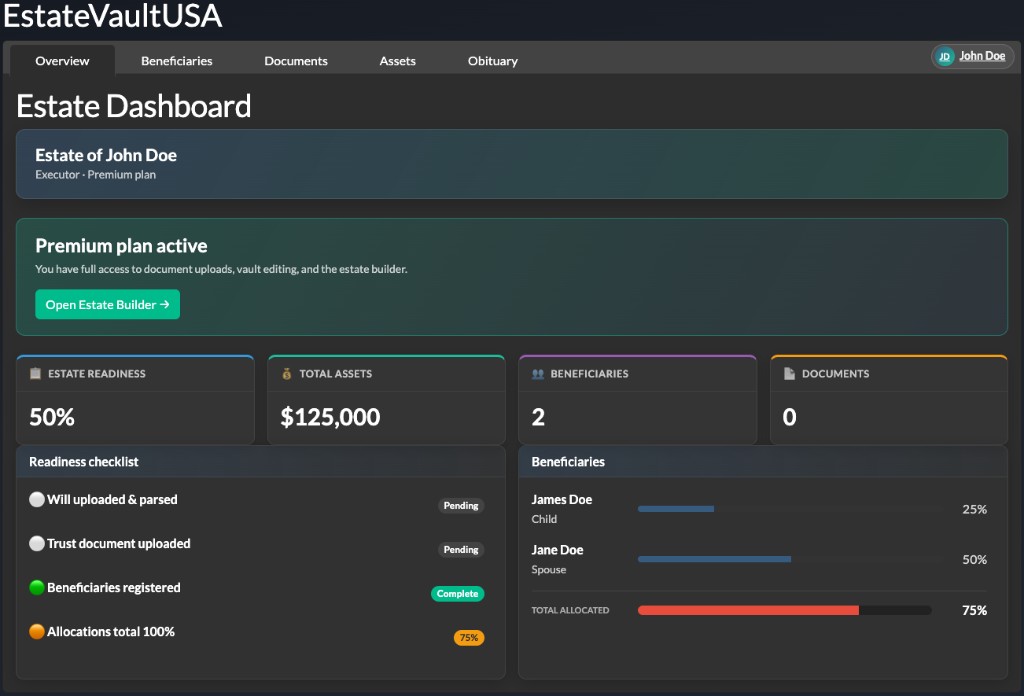Select the Documents 0 card
The width and height of the screenshot is (1024, 696).
click(889, 400)
